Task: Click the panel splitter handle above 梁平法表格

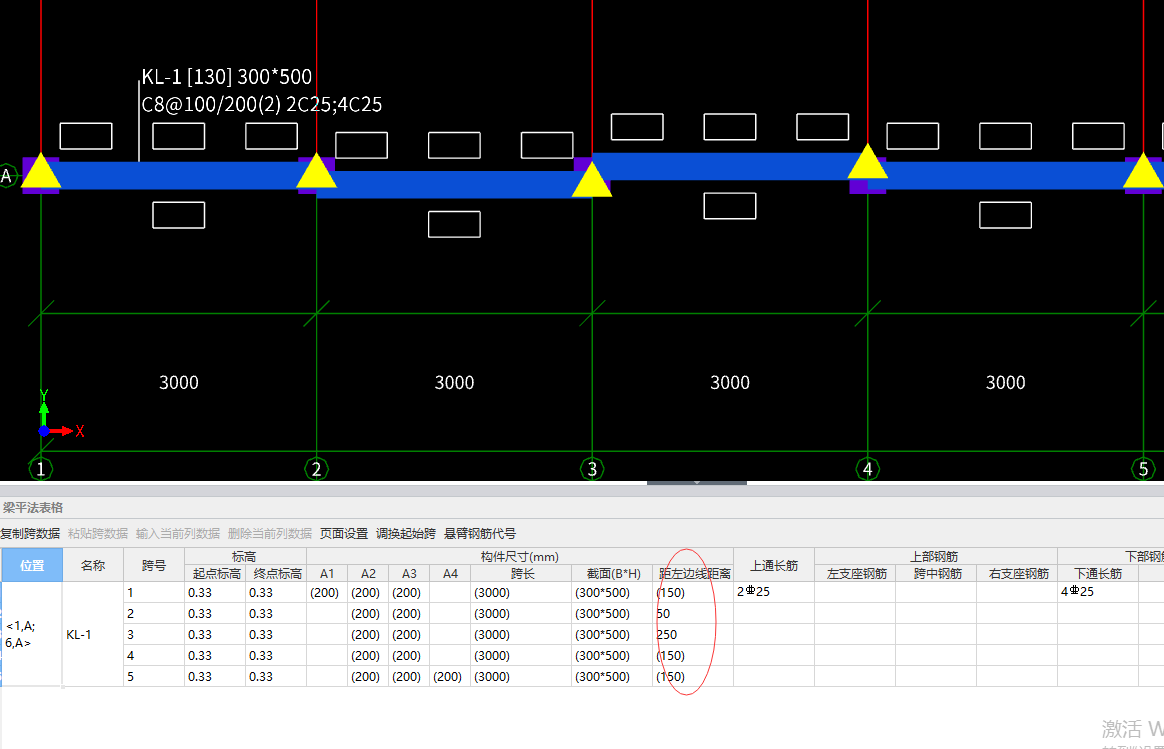Action: tap(696, 483)
